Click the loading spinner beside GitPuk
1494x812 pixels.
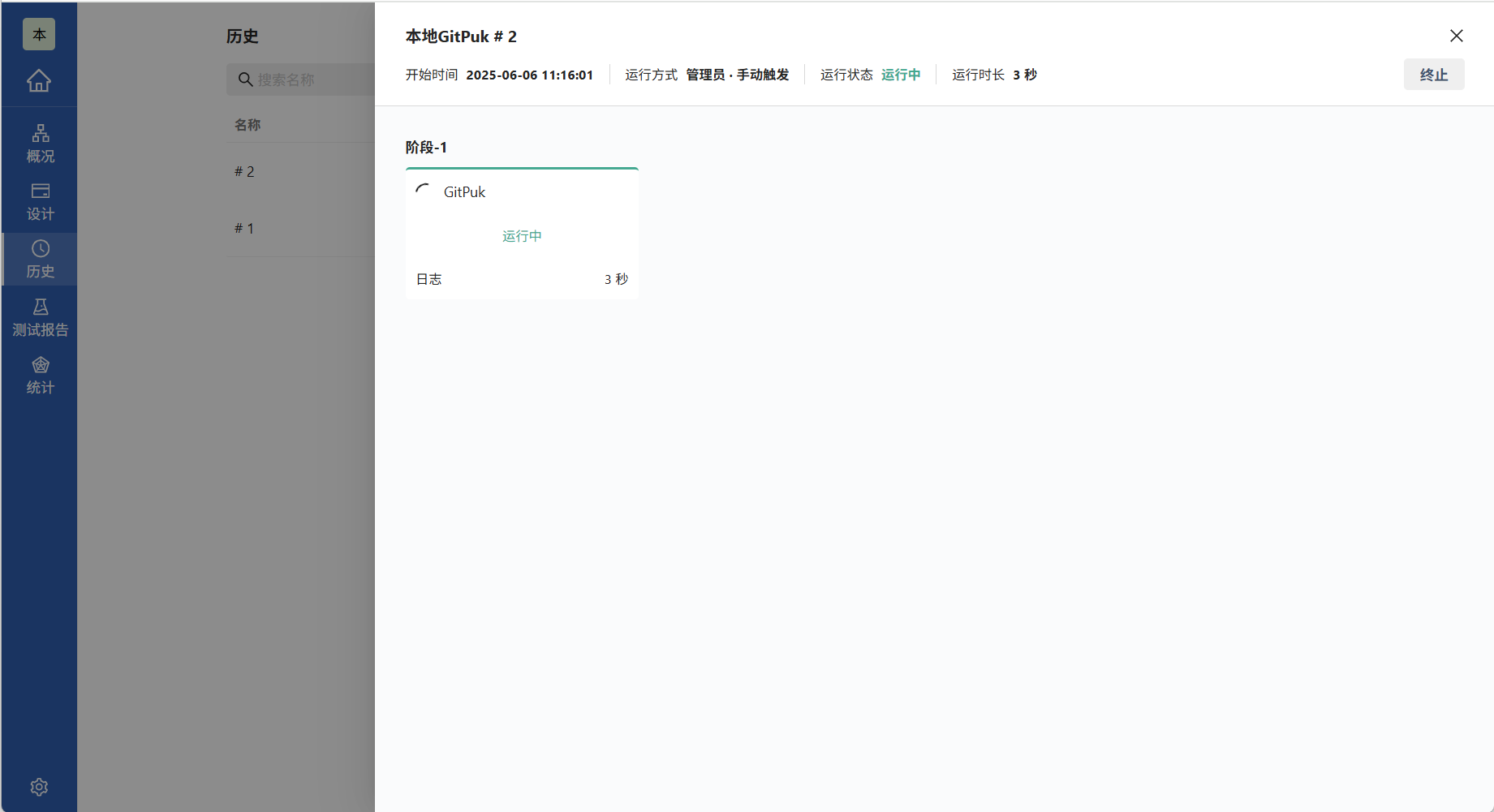[423, 191]
